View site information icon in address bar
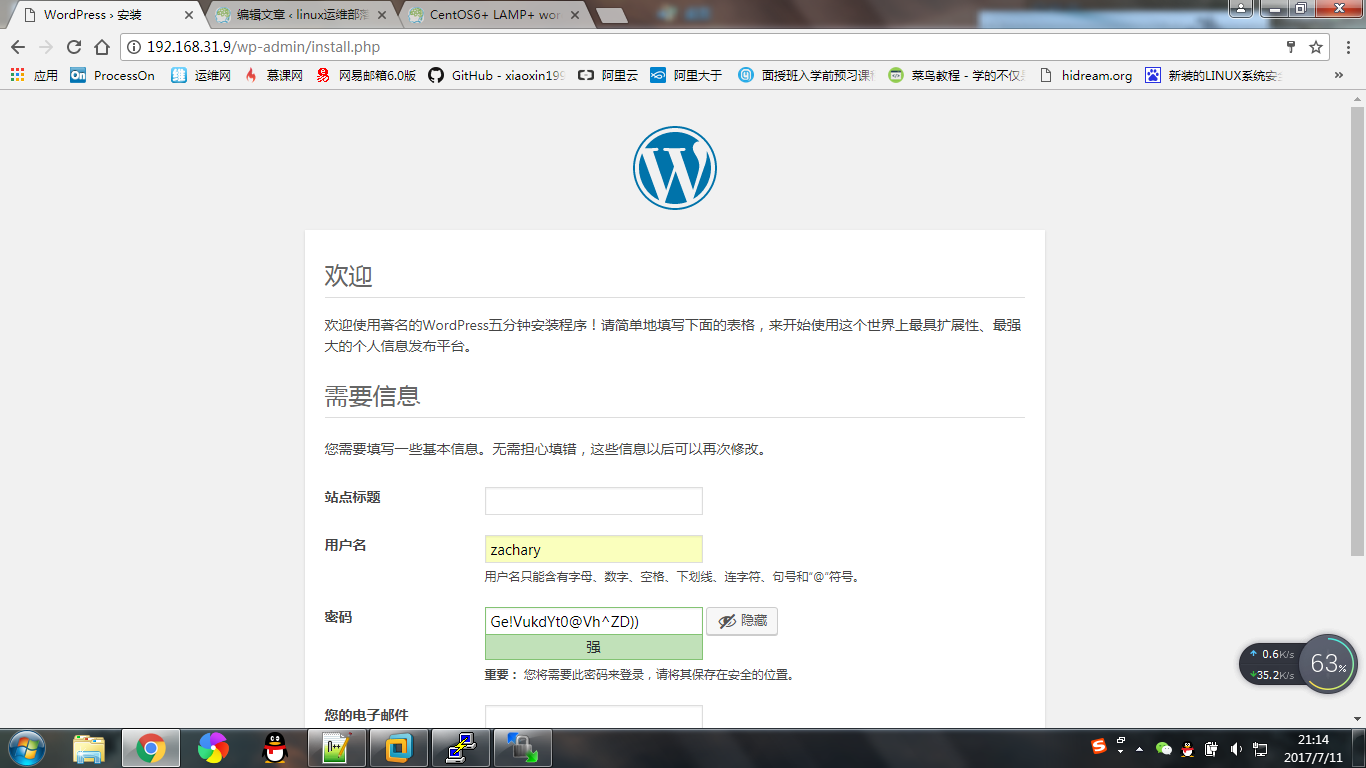 (134, 47)
